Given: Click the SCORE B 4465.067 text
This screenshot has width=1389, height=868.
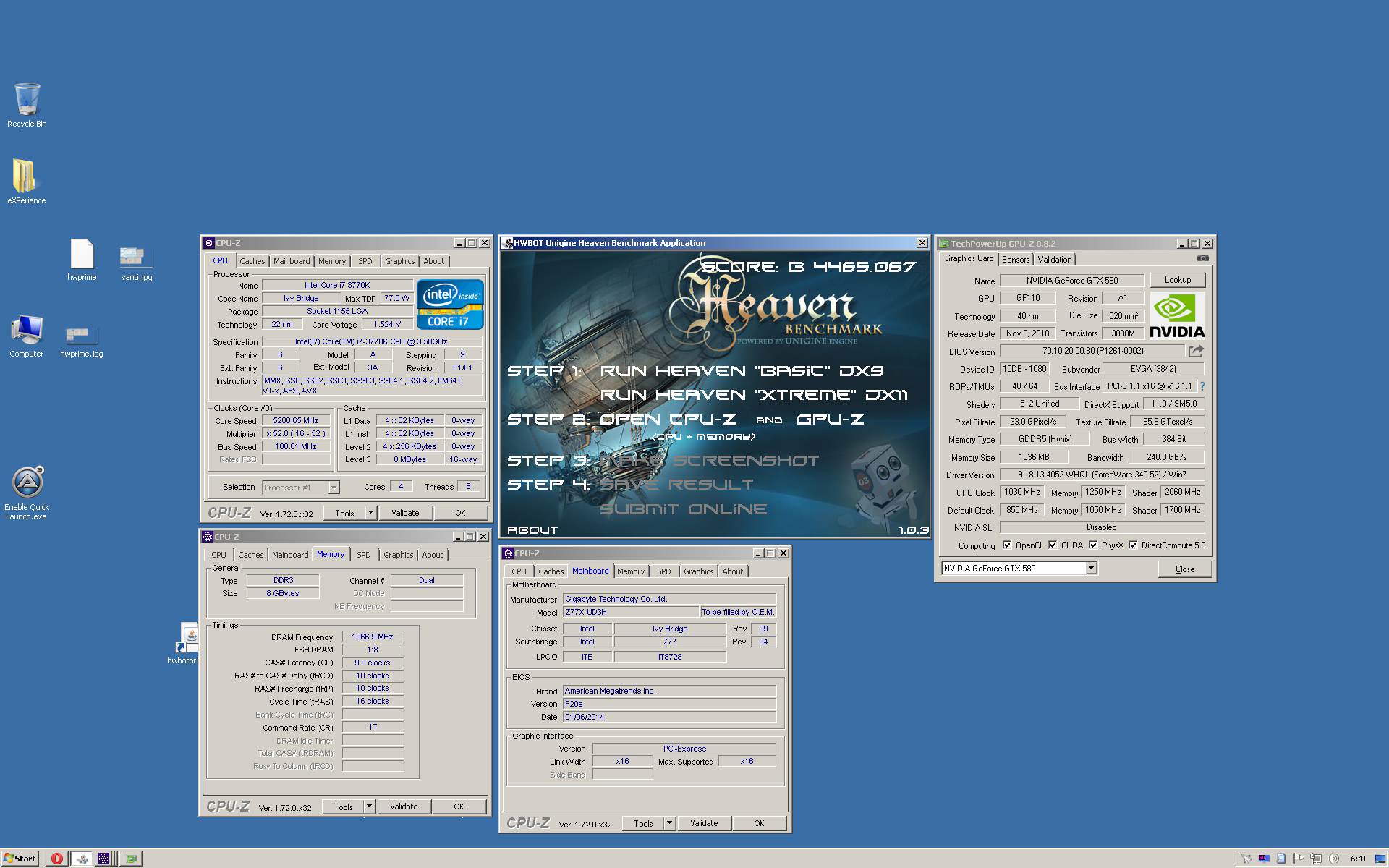Looking at the screenshot, I should coord(809,267).
